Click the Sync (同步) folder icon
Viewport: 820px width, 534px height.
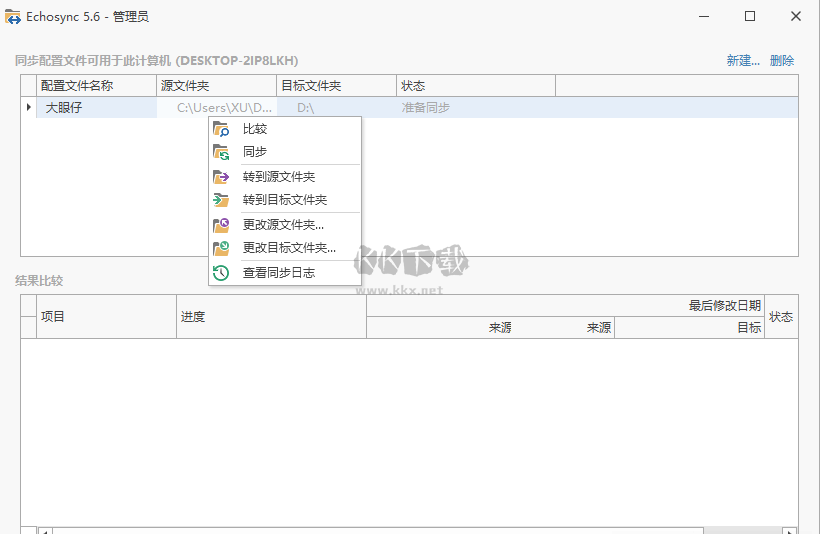tap(221, 152)
